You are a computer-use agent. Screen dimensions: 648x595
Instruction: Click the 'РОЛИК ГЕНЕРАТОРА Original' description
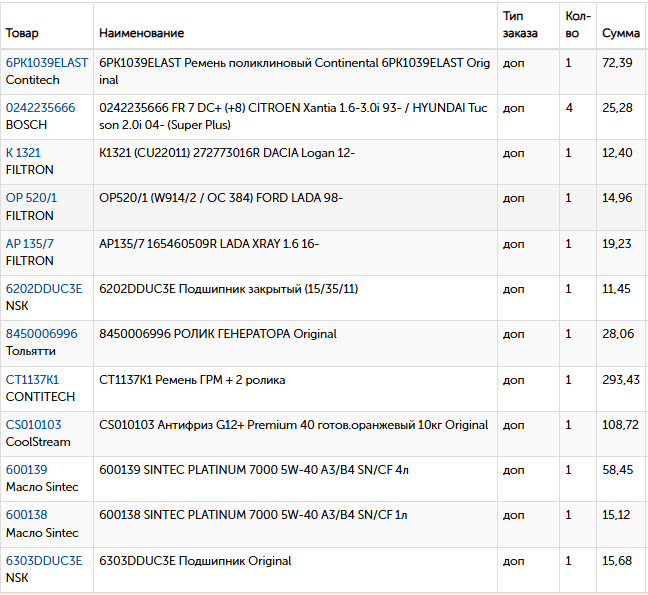click(218, 334)
